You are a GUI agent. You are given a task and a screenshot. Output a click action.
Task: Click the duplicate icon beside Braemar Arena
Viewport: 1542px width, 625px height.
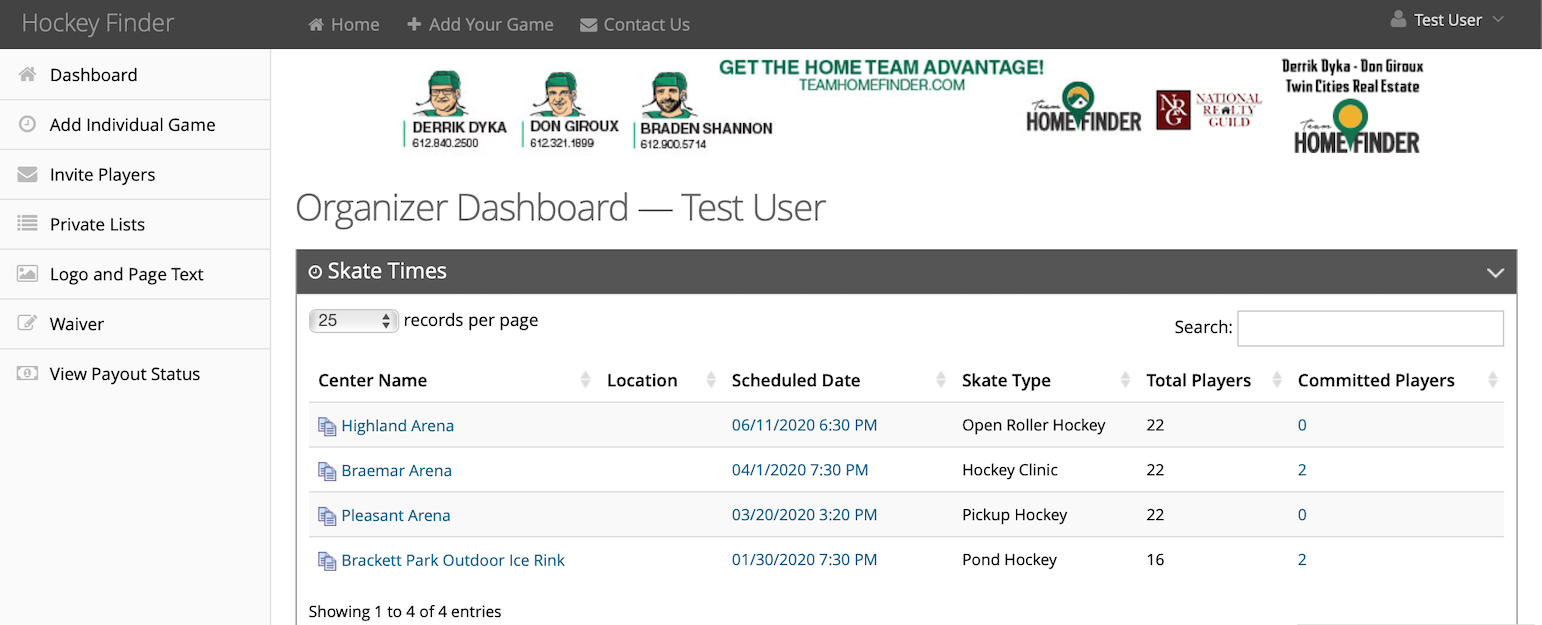[x=327, y=470]
